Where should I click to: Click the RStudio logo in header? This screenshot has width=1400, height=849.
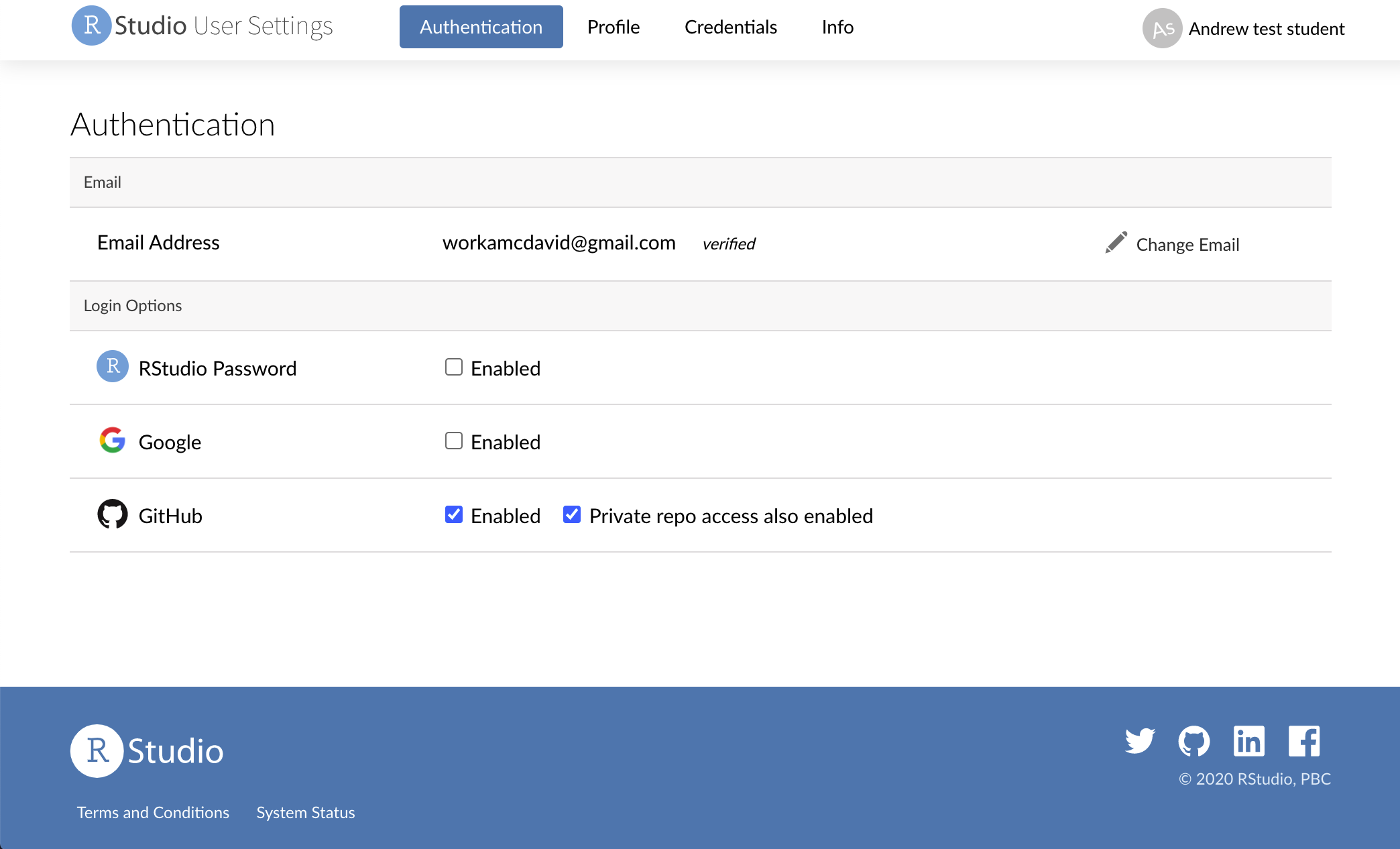point(91,26)
